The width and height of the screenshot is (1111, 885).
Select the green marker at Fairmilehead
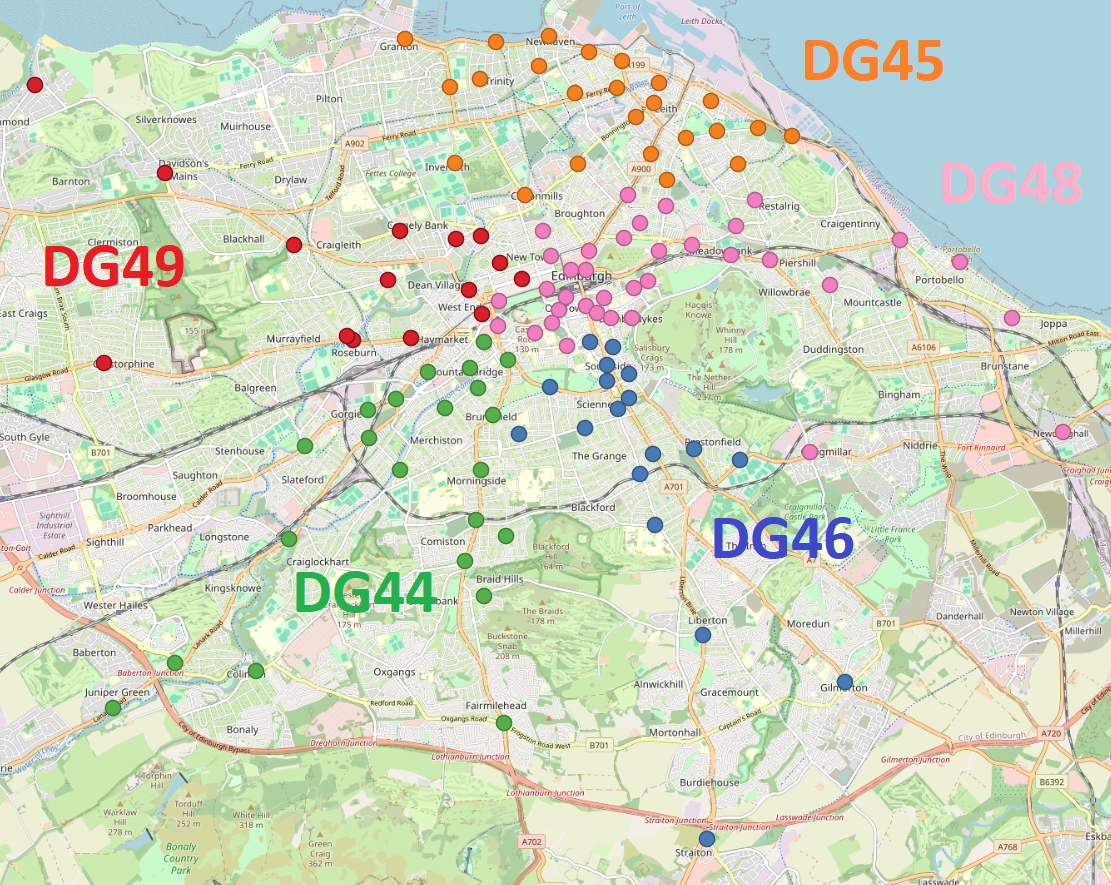point(504,723)
